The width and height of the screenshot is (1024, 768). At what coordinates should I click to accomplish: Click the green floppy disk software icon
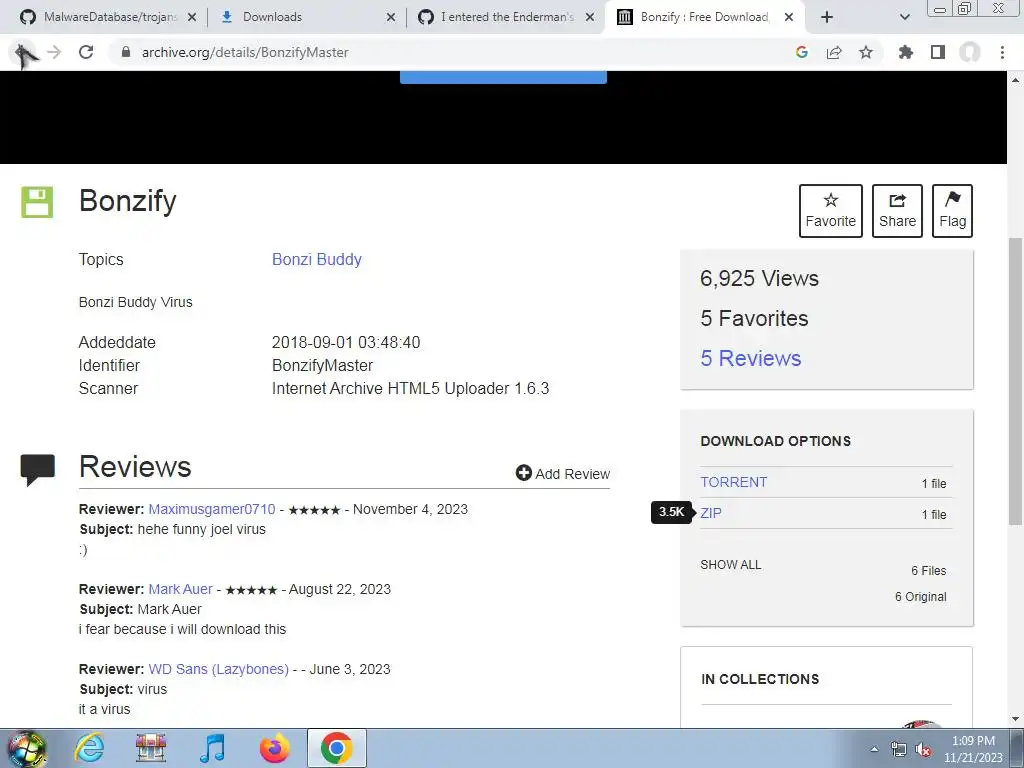37,202
